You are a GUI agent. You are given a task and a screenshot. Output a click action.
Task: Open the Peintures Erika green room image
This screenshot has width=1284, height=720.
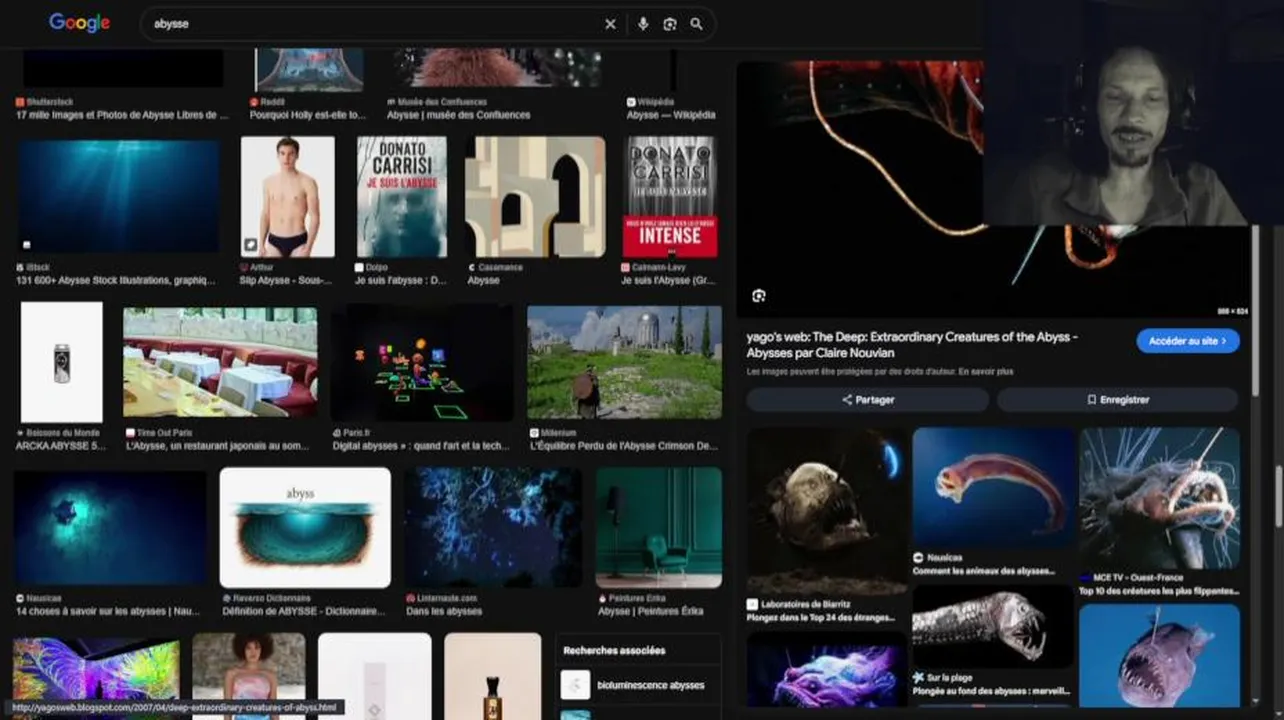tap(659, 527)
